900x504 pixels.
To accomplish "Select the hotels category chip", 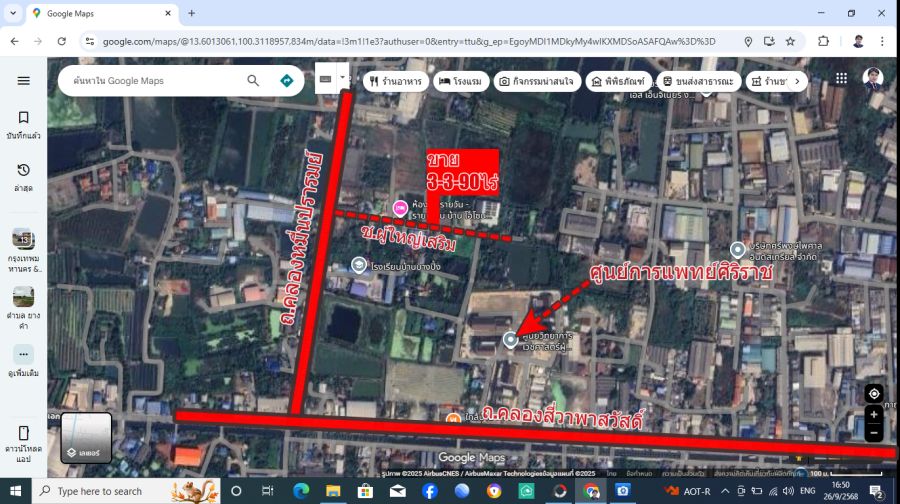I will click(461, 81).
